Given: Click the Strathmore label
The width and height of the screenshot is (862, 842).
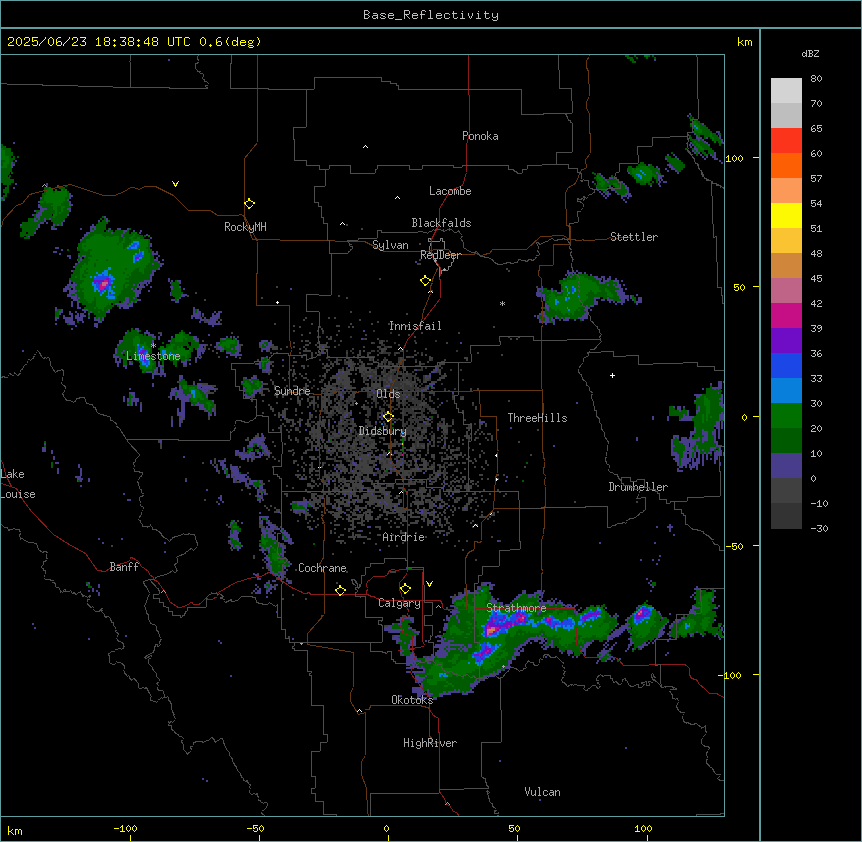Looking at the screenshot, I should [516, 608].
